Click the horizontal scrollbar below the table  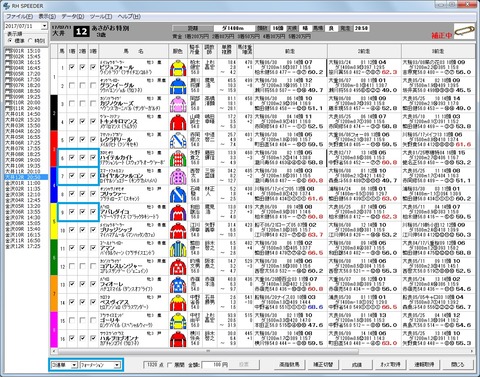tap(262, 351)
